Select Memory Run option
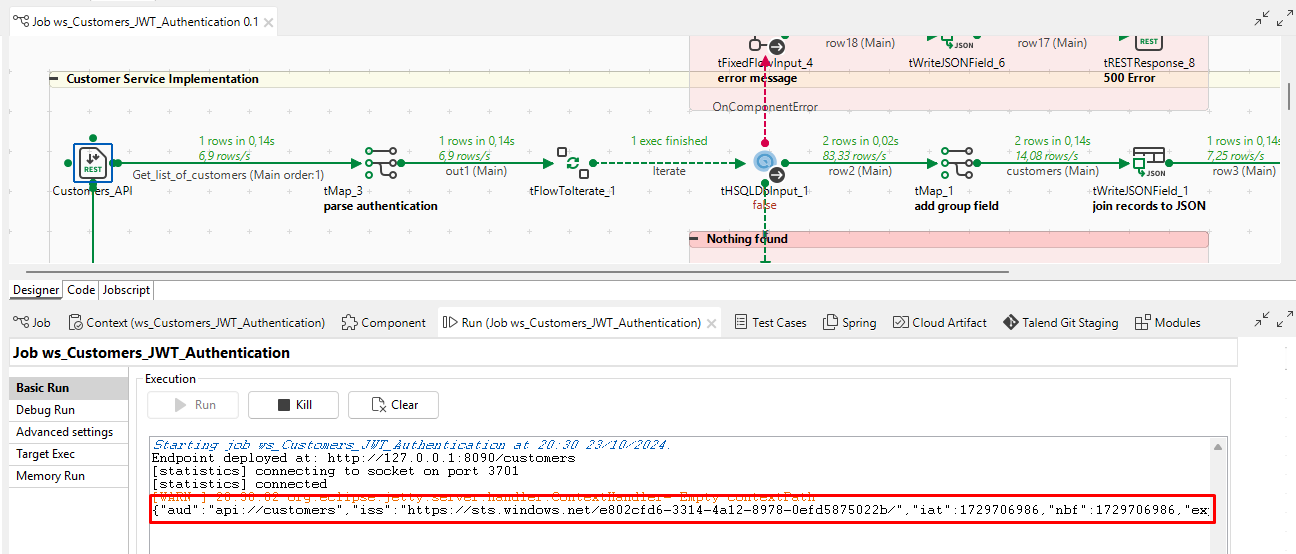 pyautogui.click(x=69, y=476)
